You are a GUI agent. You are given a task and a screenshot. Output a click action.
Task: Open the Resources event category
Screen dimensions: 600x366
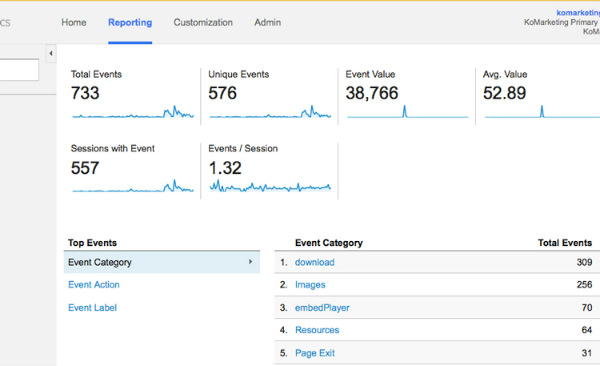point(317,330)
